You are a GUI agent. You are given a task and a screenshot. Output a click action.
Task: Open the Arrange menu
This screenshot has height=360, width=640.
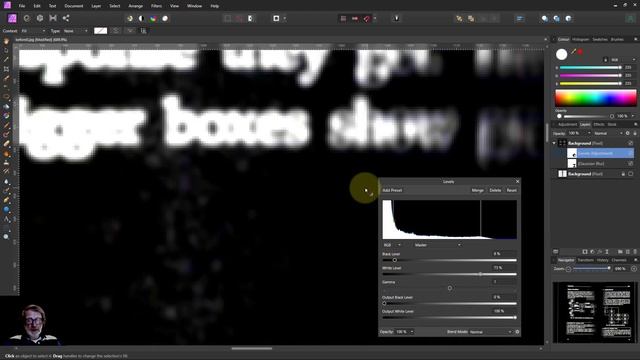(136, 6)
